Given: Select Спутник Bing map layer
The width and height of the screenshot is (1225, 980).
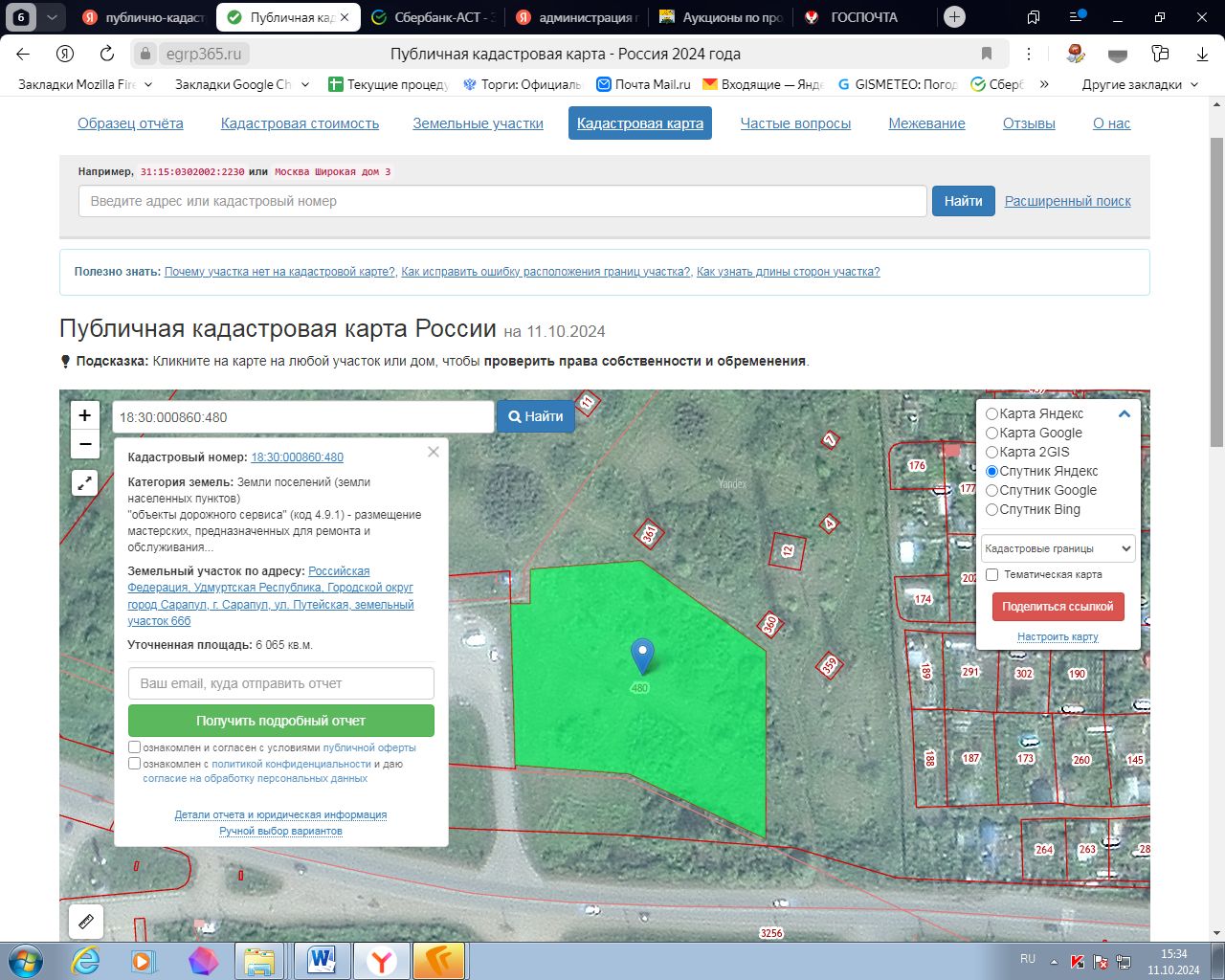Looking at the screenshot, I should point(992,509).
